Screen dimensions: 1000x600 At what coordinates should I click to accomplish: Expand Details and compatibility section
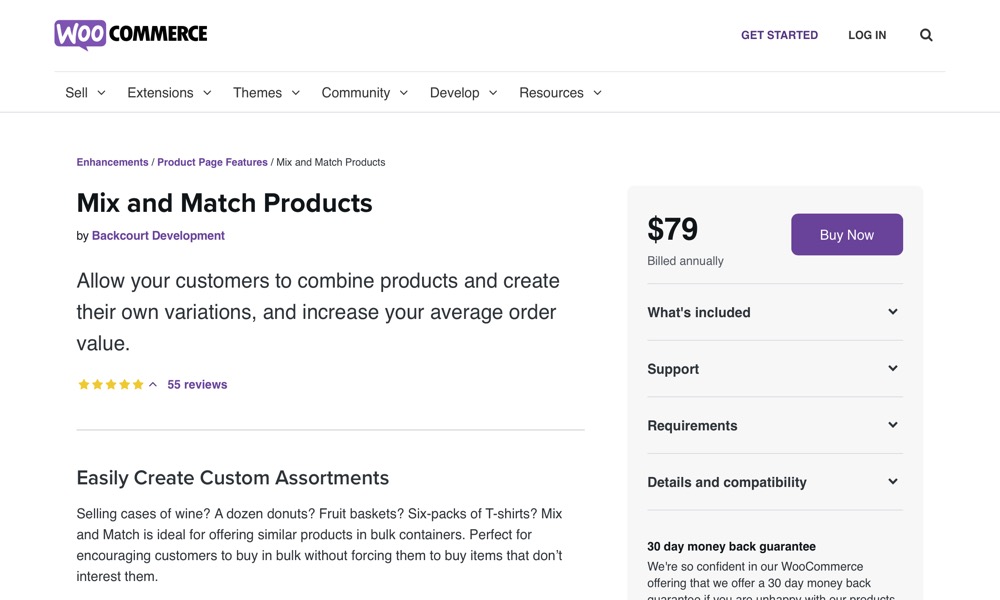tap(775, 482)
